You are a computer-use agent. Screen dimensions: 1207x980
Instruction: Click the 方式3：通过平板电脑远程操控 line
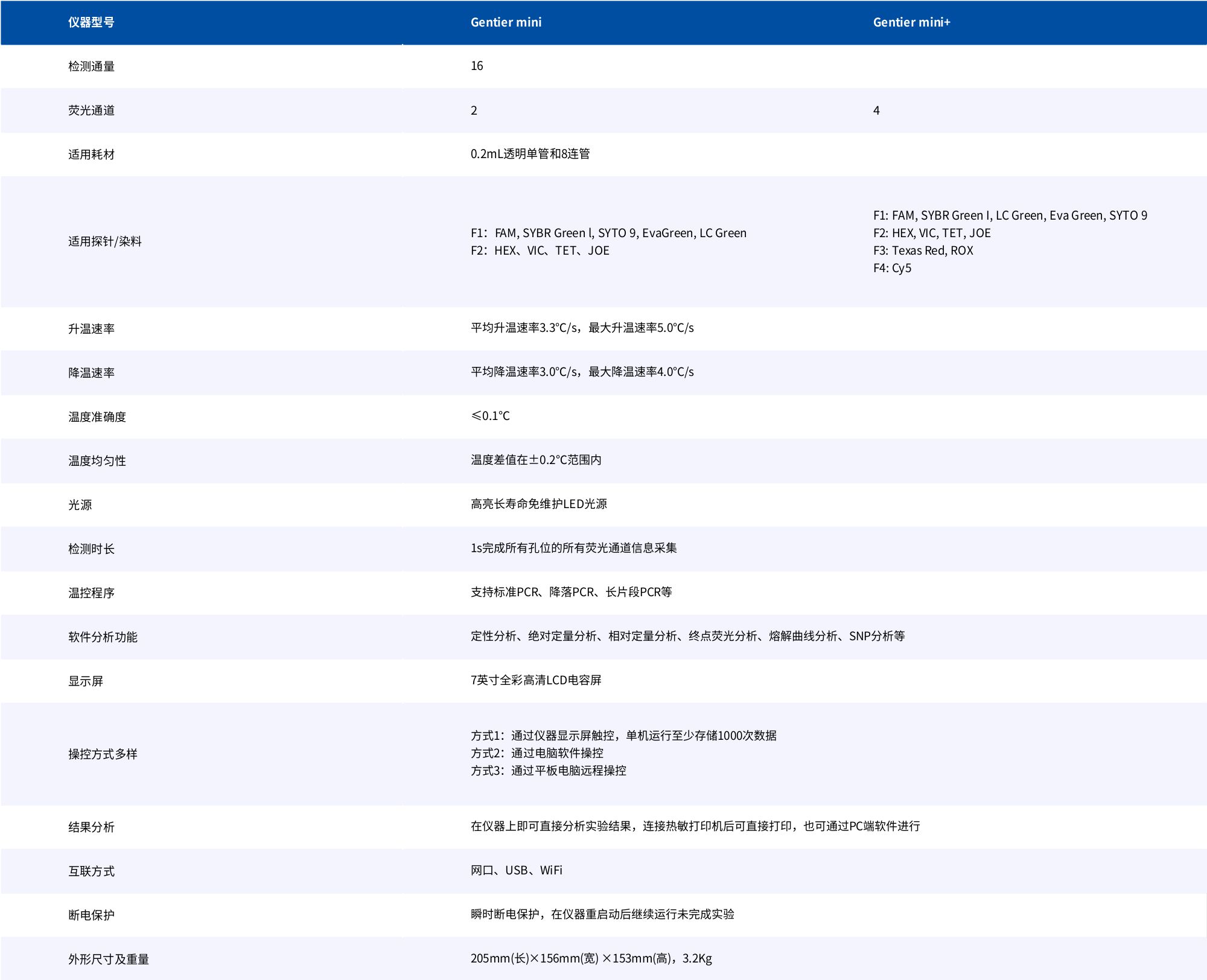[549, 771]
